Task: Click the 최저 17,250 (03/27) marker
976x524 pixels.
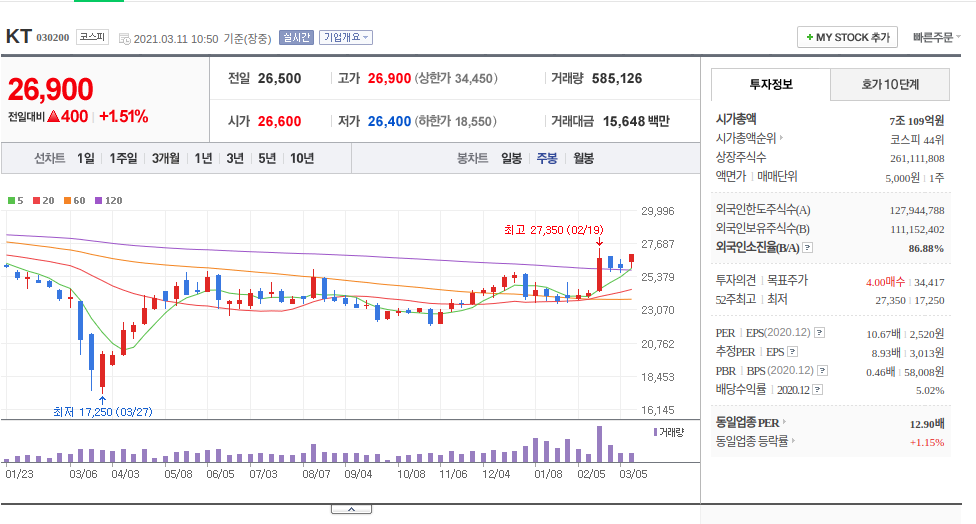Action: pos(103,412)
